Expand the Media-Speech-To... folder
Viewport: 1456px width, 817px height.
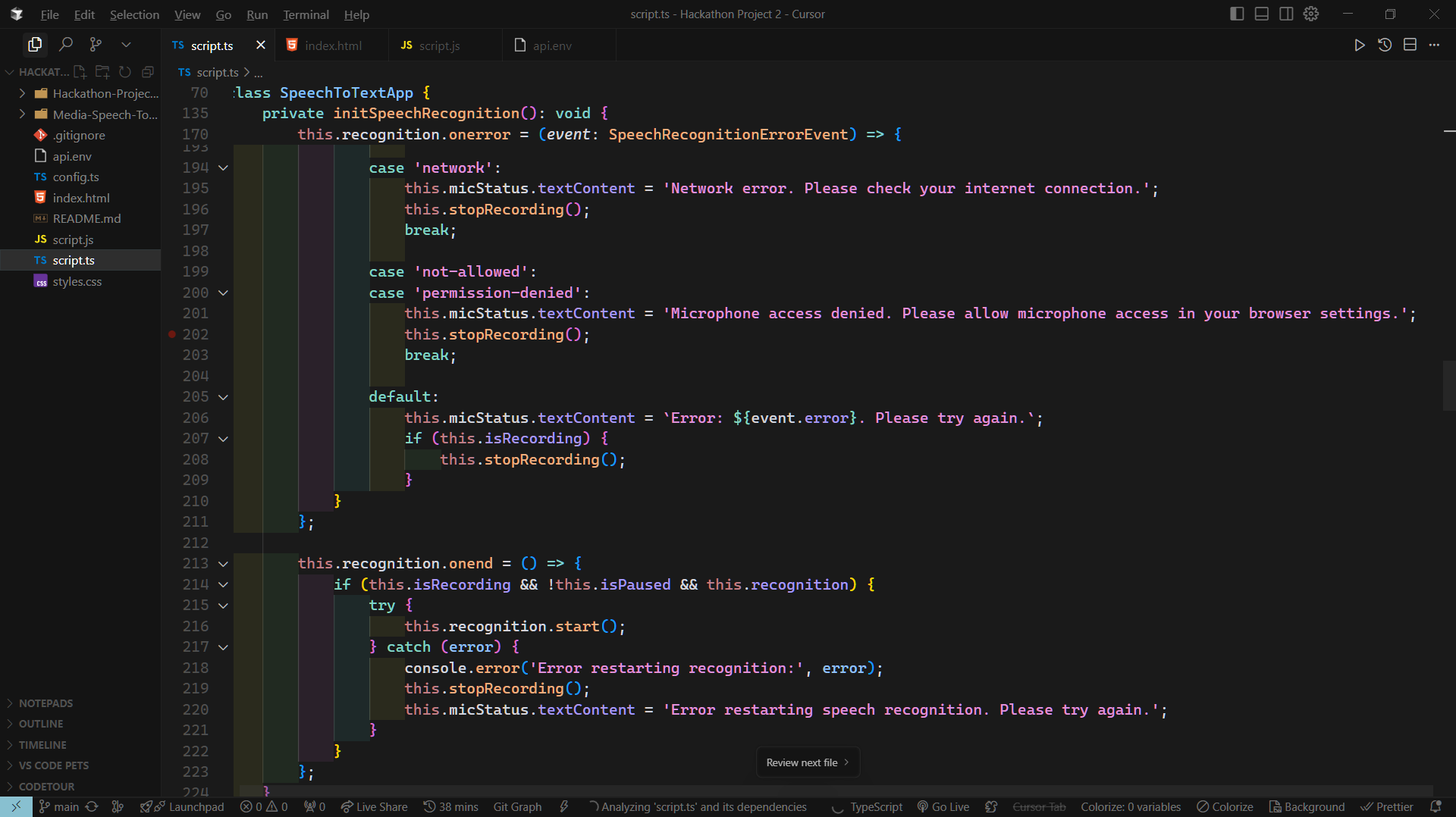coord(22,114)
